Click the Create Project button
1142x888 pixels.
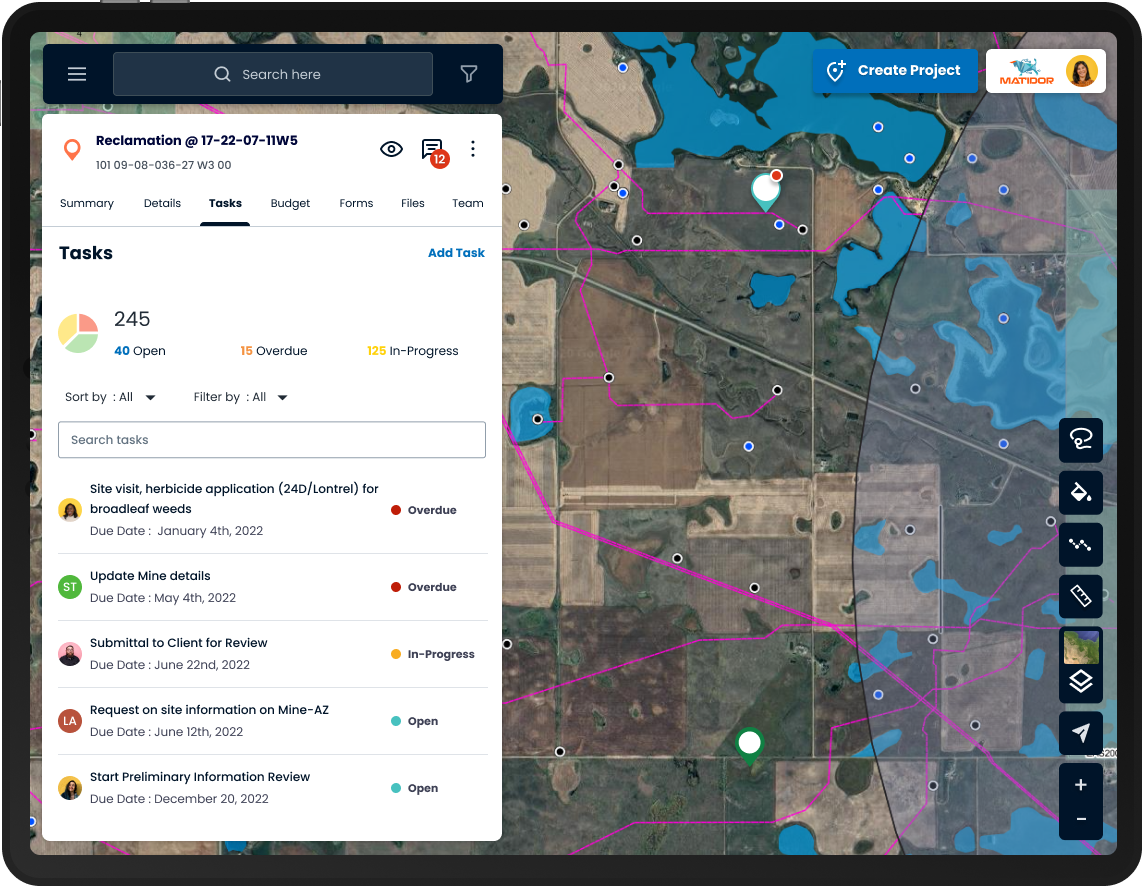tap(894, 71)
